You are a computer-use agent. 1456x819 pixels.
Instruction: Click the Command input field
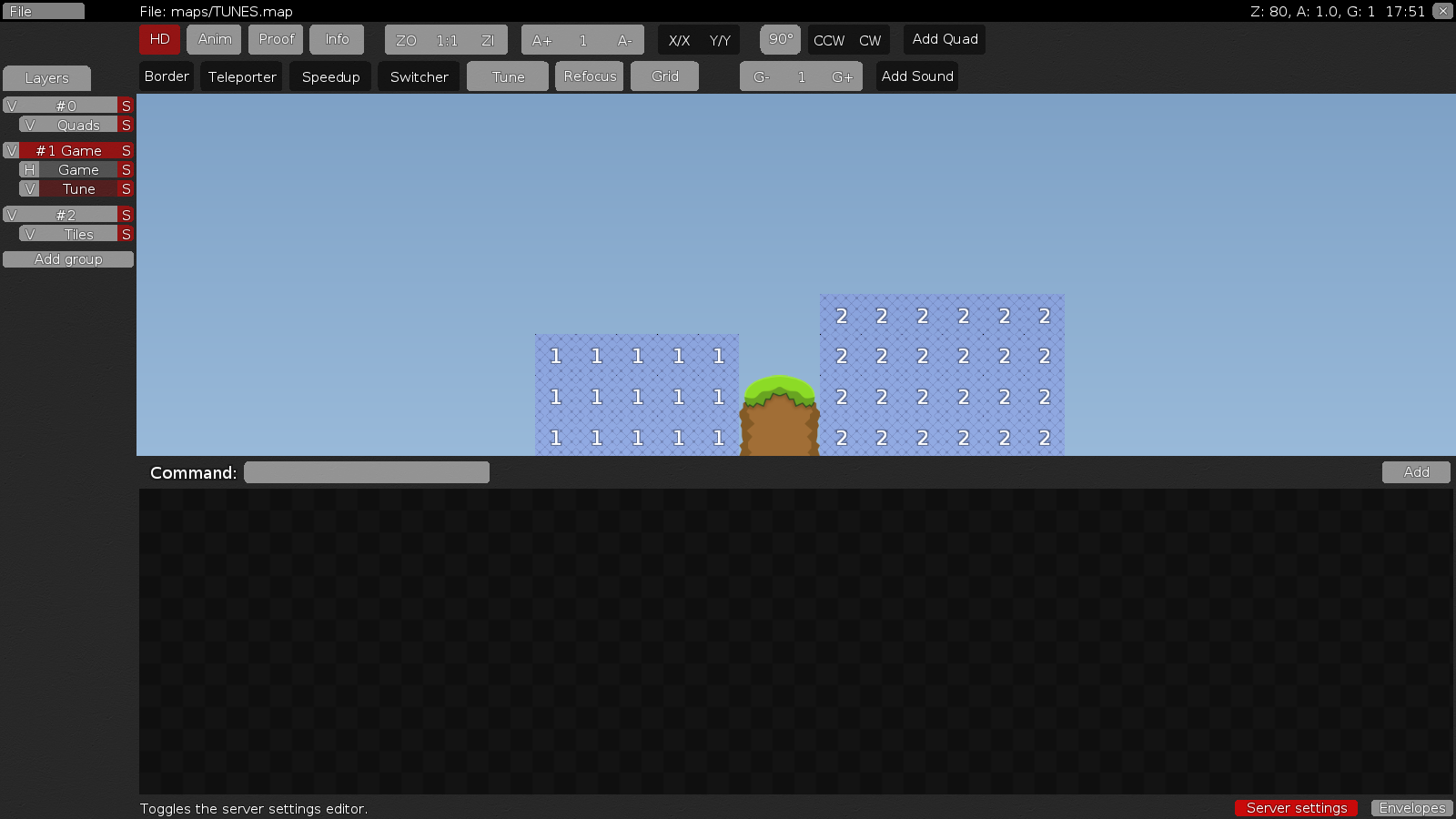pos(366,472)
